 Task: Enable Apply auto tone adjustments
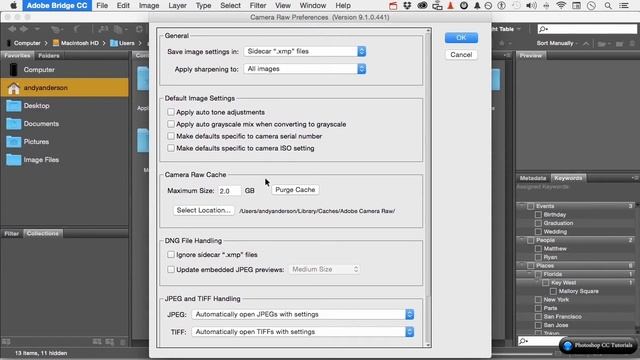[171, 112]
